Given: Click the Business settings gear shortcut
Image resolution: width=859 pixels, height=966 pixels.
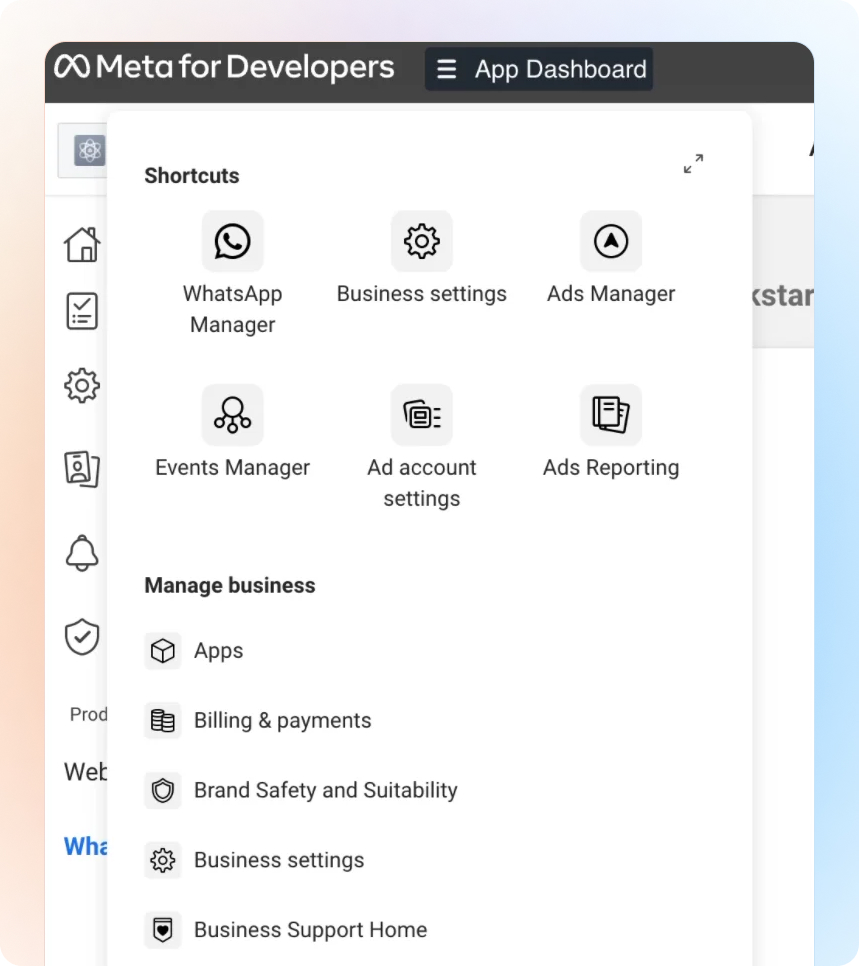Looking at the screenshot, I should [x=421, y=242].
